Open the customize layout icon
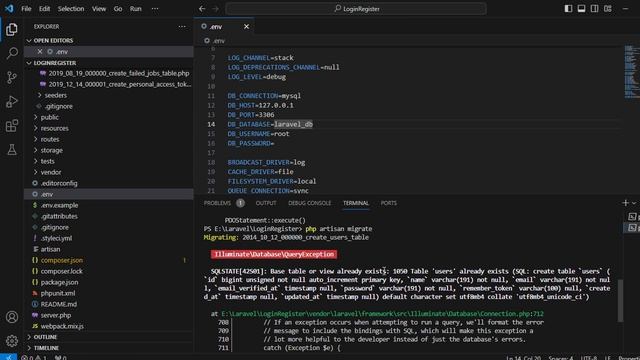 coord(608,9)
